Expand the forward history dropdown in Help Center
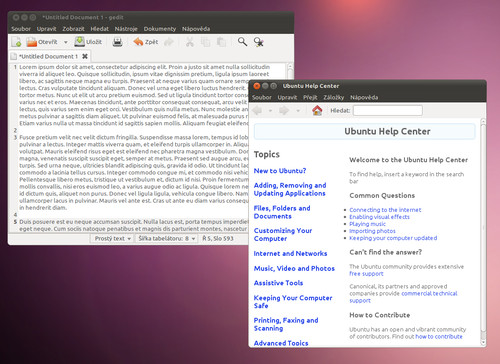The image size is (500, 364). [298, 111]
